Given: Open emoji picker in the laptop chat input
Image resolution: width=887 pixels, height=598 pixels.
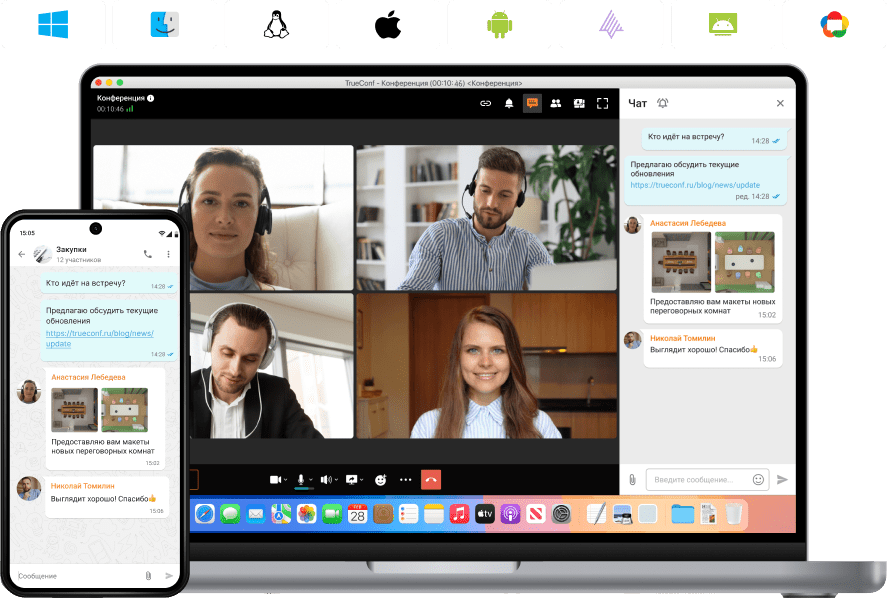Looking at the screenshot, I should tap(758, 479).
